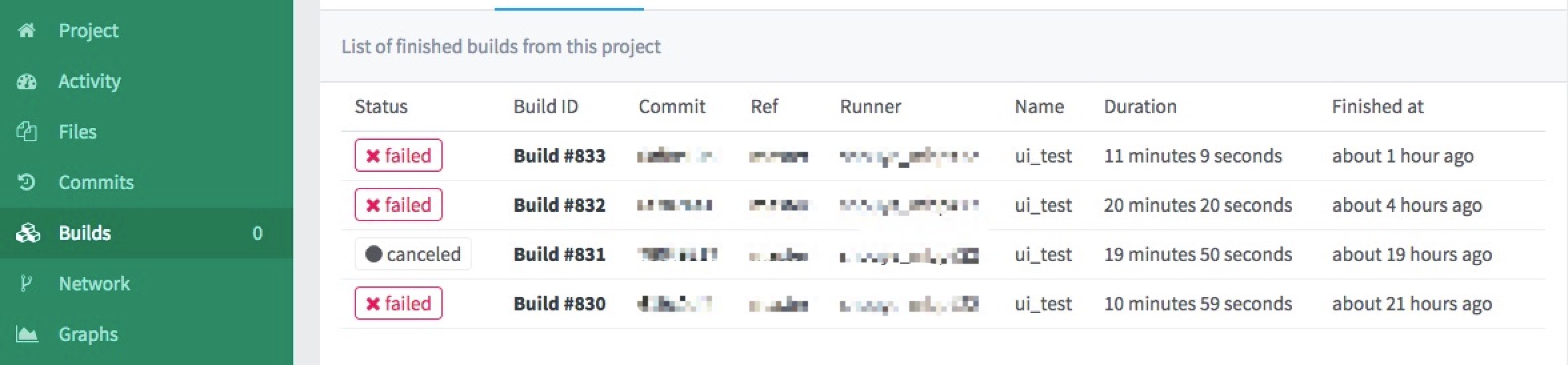Click the Builds count badge showing 0
The width and height of the screenshot is (1568, 365).
click(x=257, y=233)
